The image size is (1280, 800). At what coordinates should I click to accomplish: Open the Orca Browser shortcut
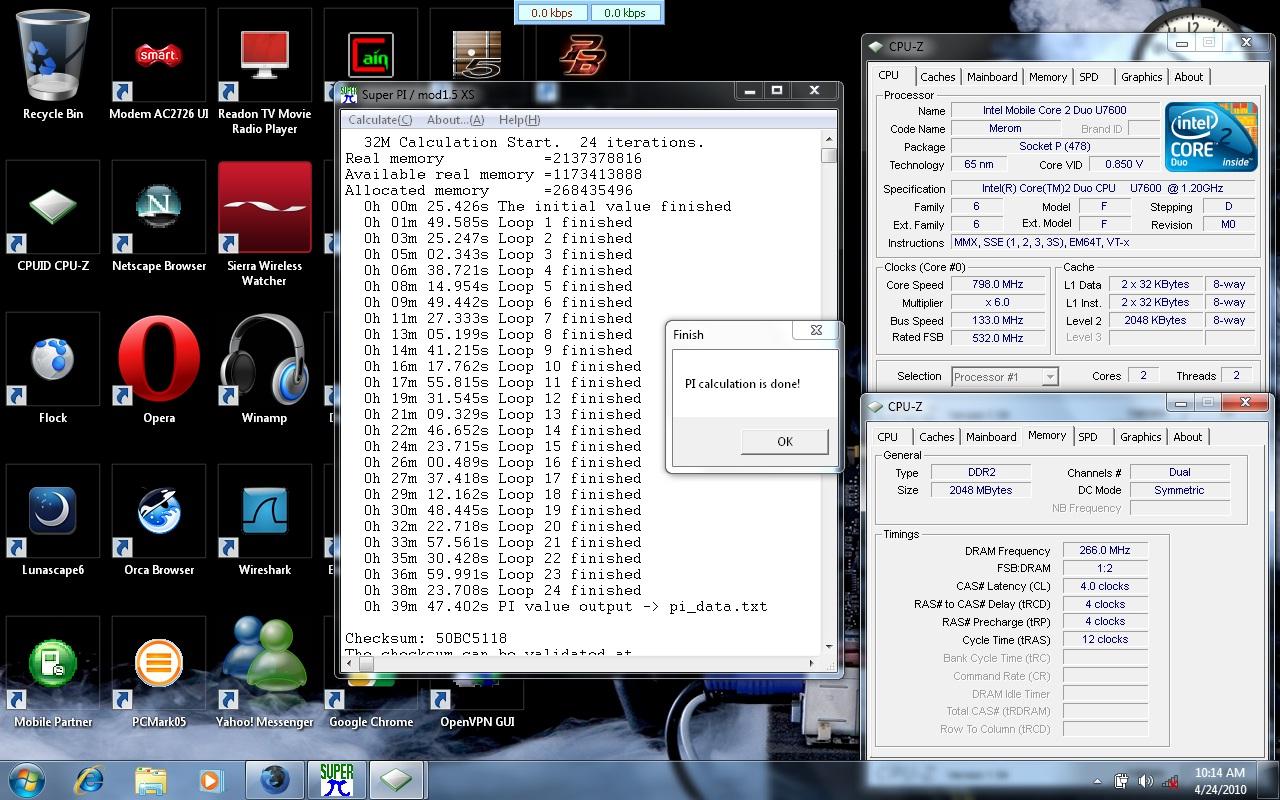point(159,521)
